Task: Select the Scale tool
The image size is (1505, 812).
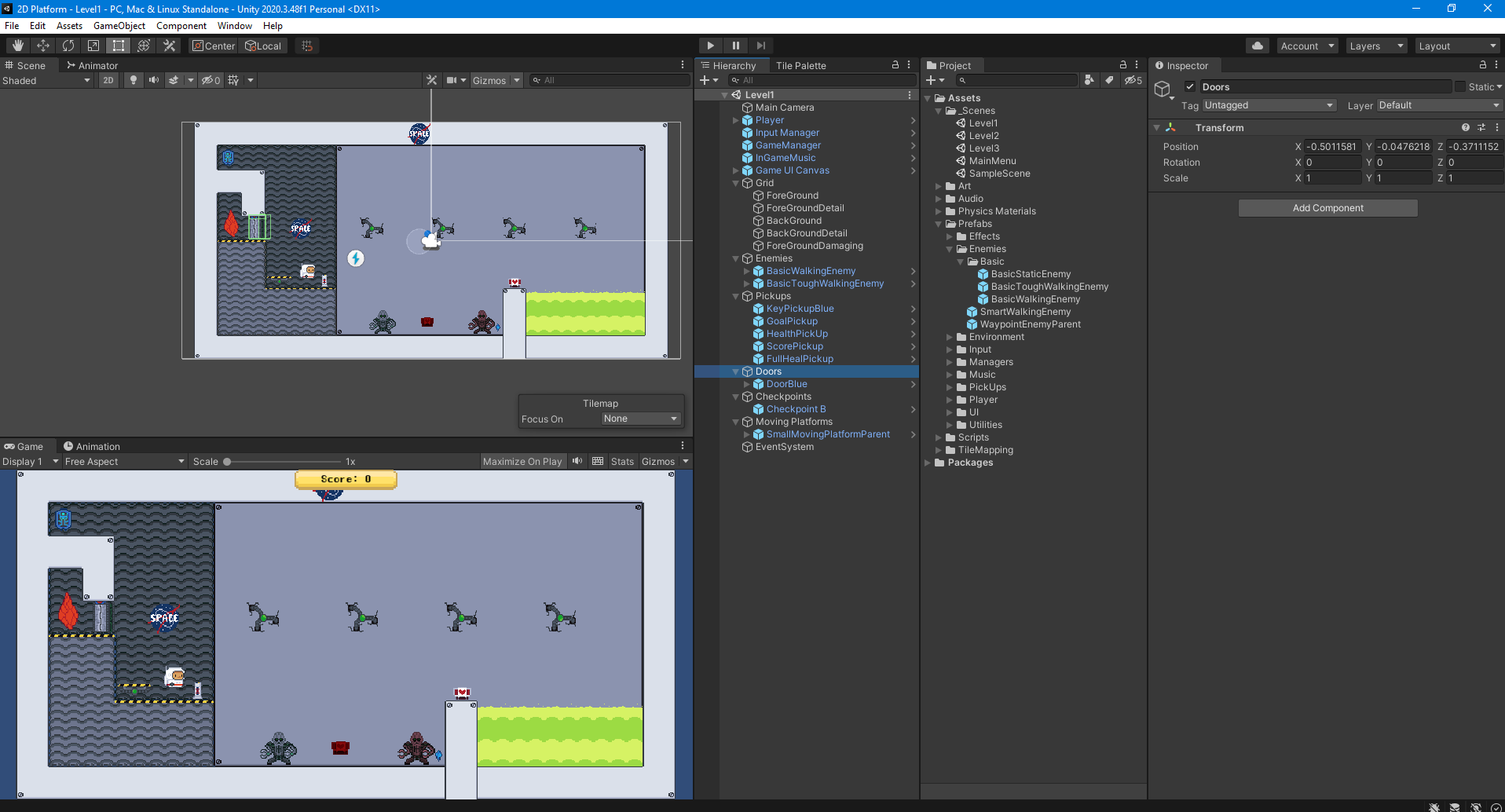Action: [x=93, y=46]
